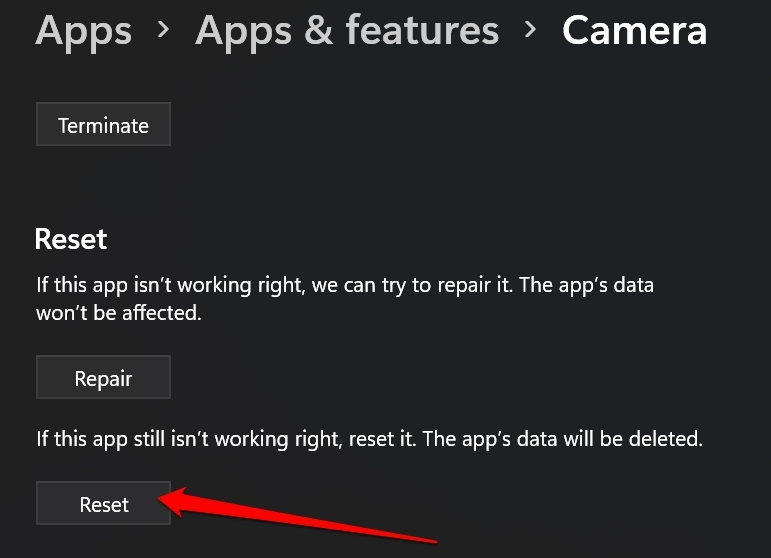Click the "won't be affected" text line

tap(118, 313)
